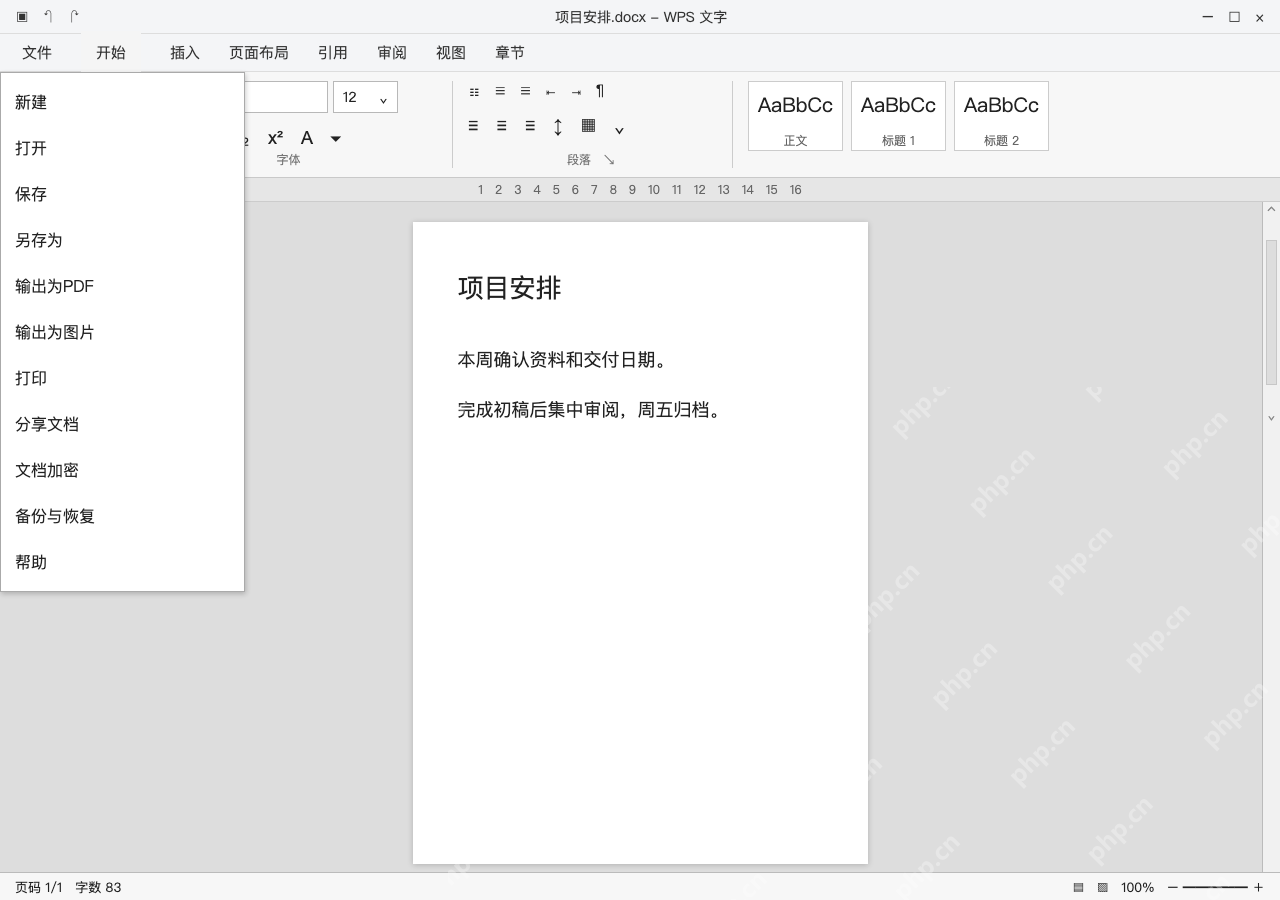Click the line 本周确认资料和交付日期。

point(562,360)
